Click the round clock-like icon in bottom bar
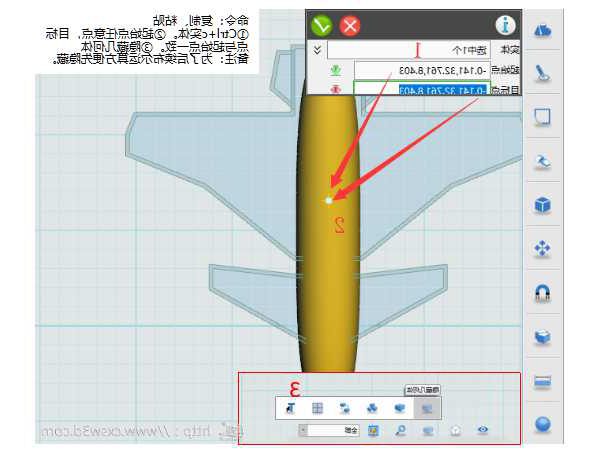 coord(455,430)
